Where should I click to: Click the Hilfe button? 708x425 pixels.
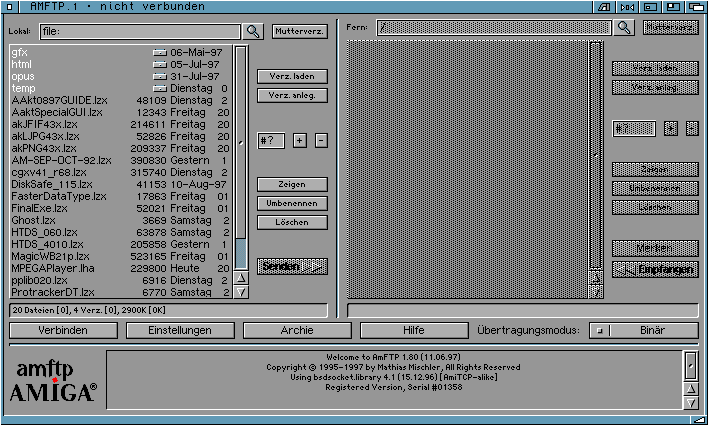pos(414,330)
